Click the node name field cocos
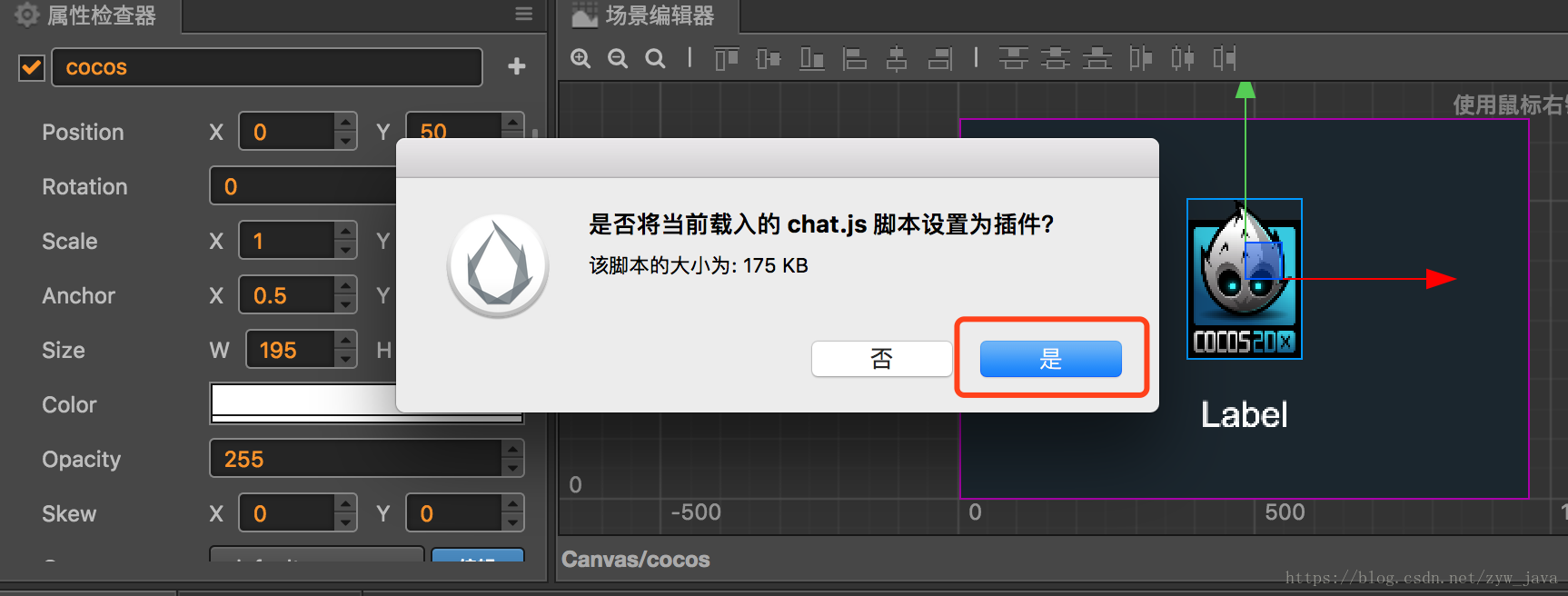This screenshot has width=1568, height=596. (267, 67)
